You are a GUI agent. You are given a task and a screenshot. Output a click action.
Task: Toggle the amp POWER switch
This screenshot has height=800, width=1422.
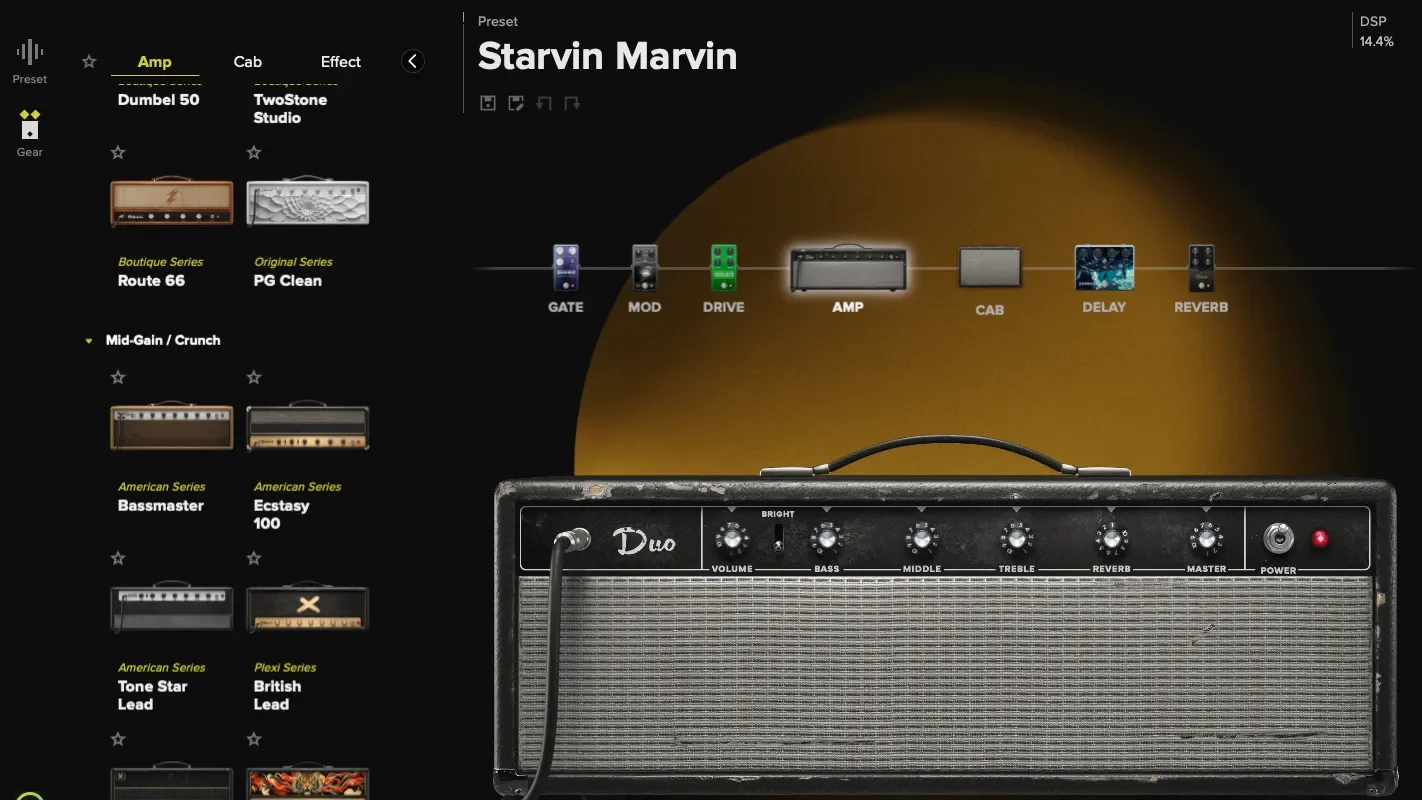(x=1278, y=539)
